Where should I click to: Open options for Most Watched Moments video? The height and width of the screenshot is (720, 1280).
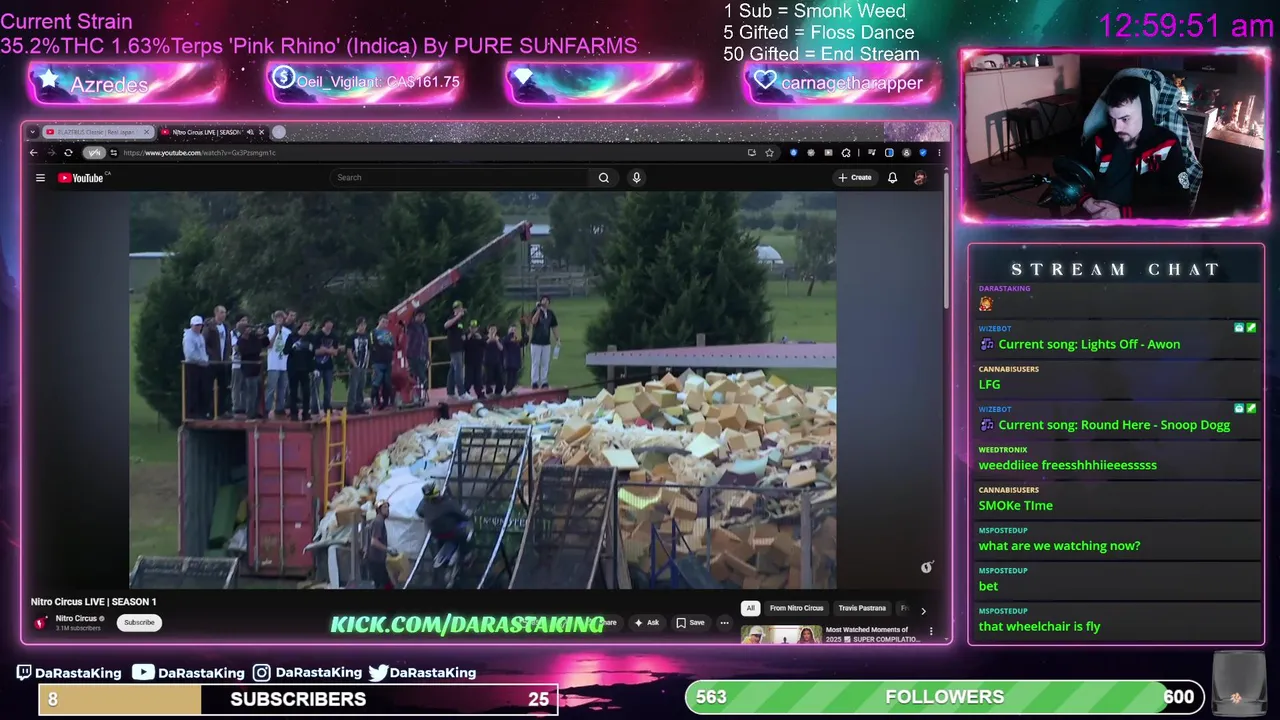[931, 632]
